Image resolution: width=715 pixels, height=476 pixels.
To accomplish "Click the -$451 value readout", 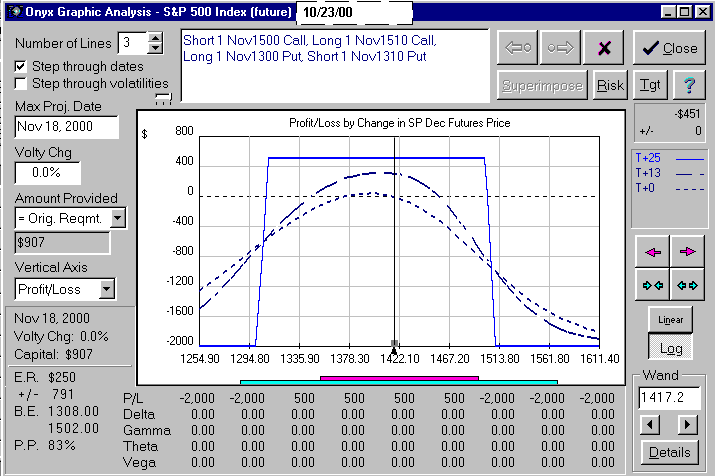I will tap(687, 114).
